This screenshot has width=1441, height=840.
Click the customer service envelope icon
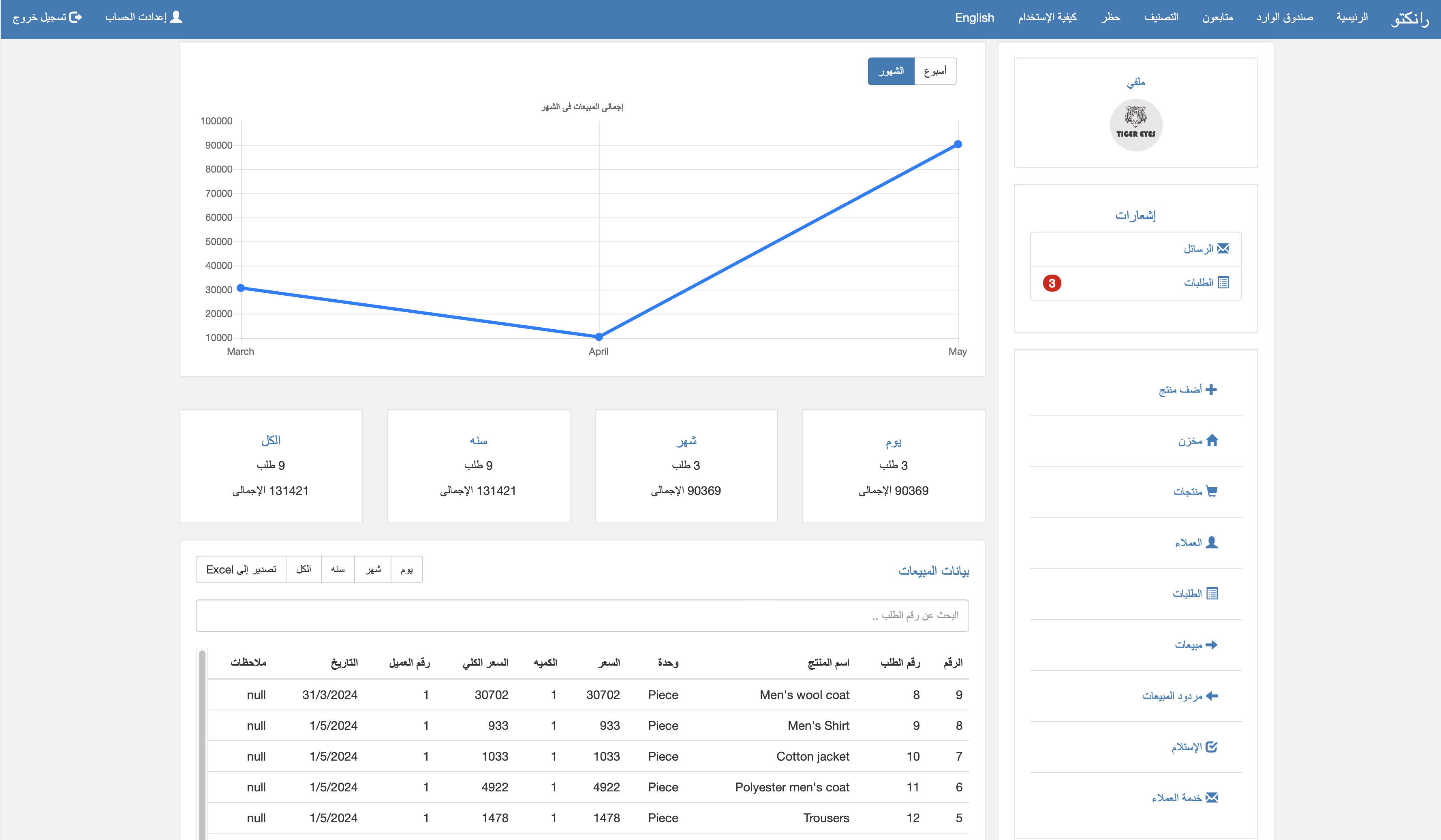click(1211, 798)
